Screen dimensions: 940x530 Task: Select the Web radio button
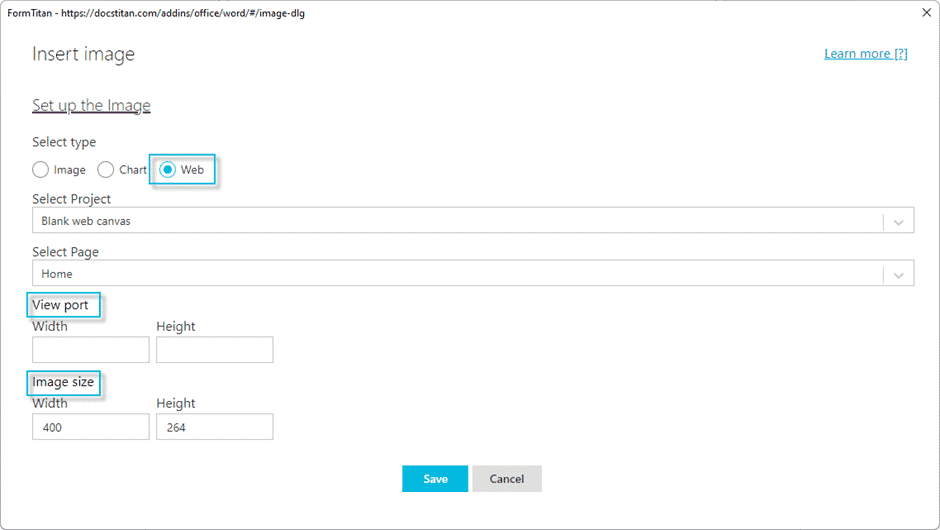pos(168,170)
